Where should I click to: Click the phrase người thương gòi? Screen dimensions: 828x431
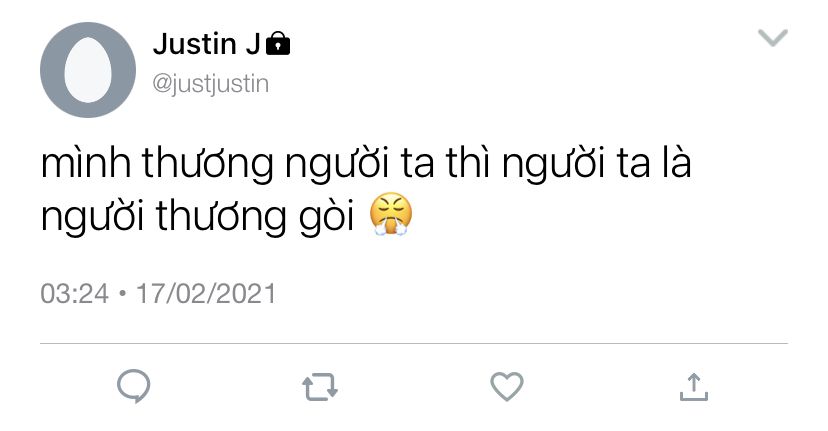tap(197, 217)
